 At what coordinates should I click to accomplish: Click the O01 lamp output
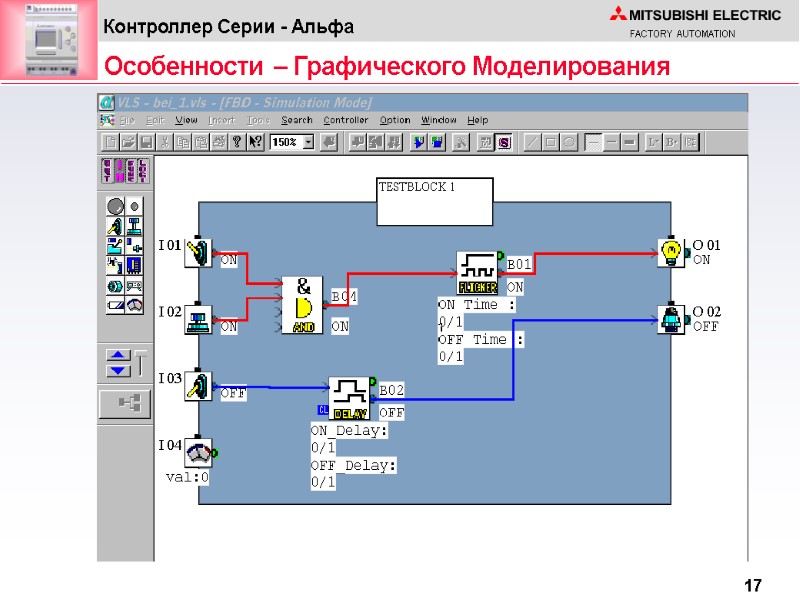coord(671,253)
